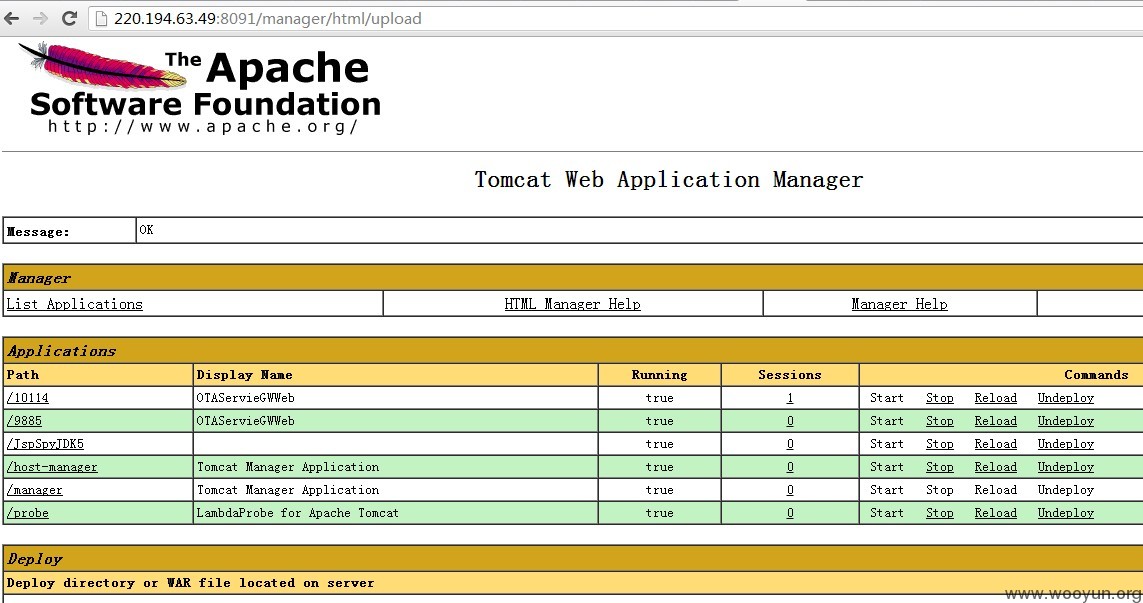The width and height of the screenshot is (1143, 603).
Task: Stop the /10114 application
Action: click(940, 398)
